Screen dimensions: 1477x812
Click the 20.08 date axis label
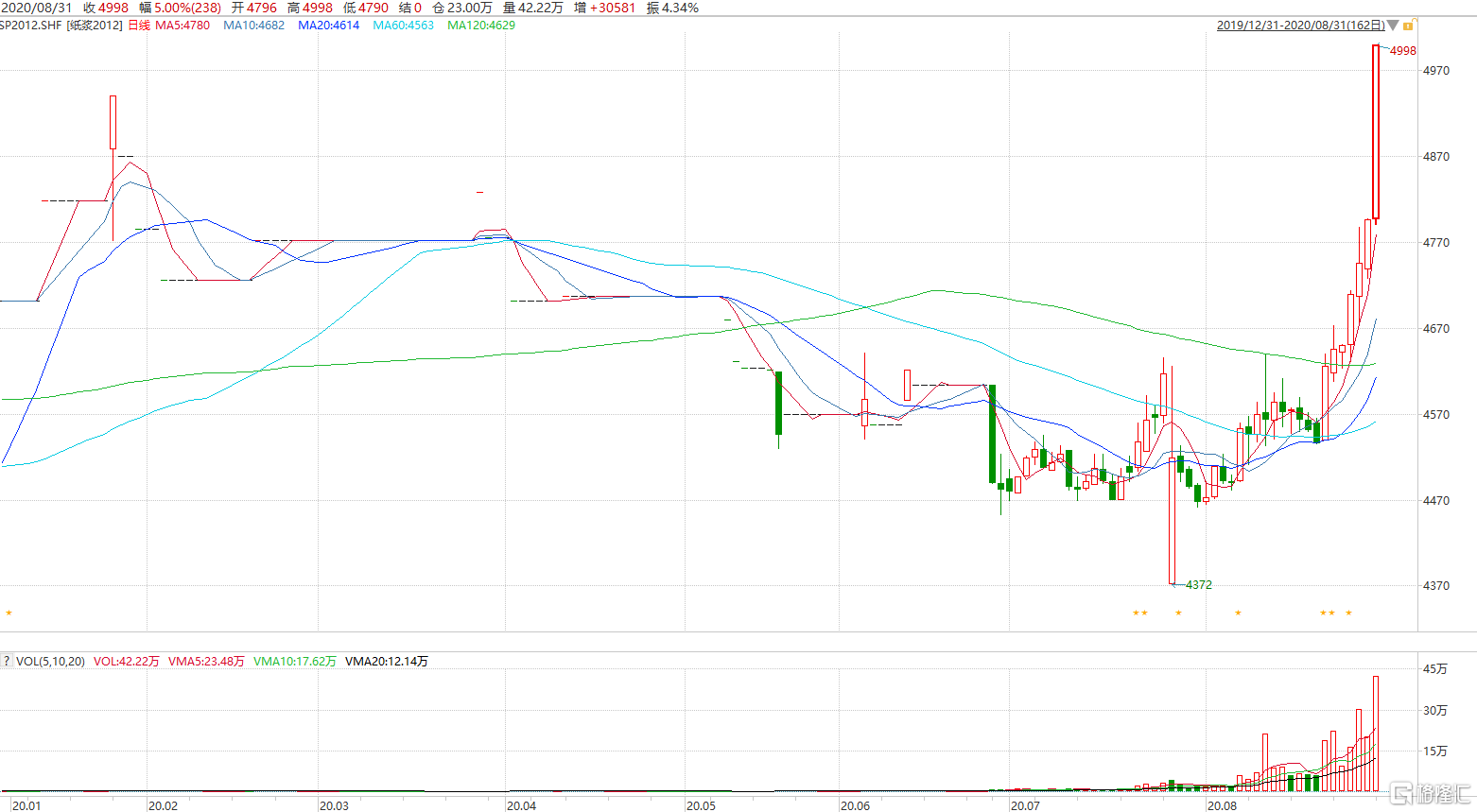(x=1222, y=805)
